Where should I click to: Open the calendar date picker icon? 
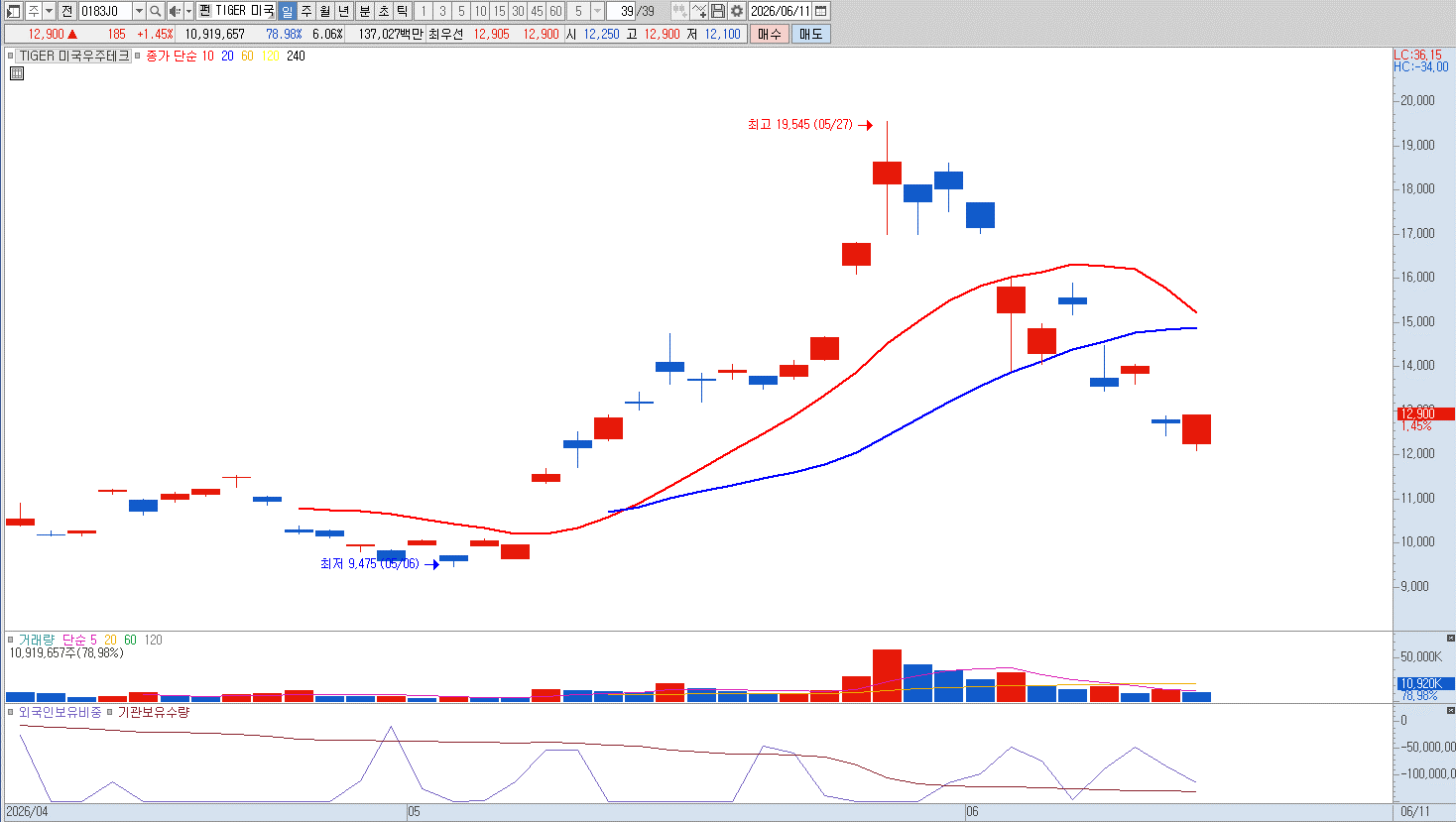point(821,11)
